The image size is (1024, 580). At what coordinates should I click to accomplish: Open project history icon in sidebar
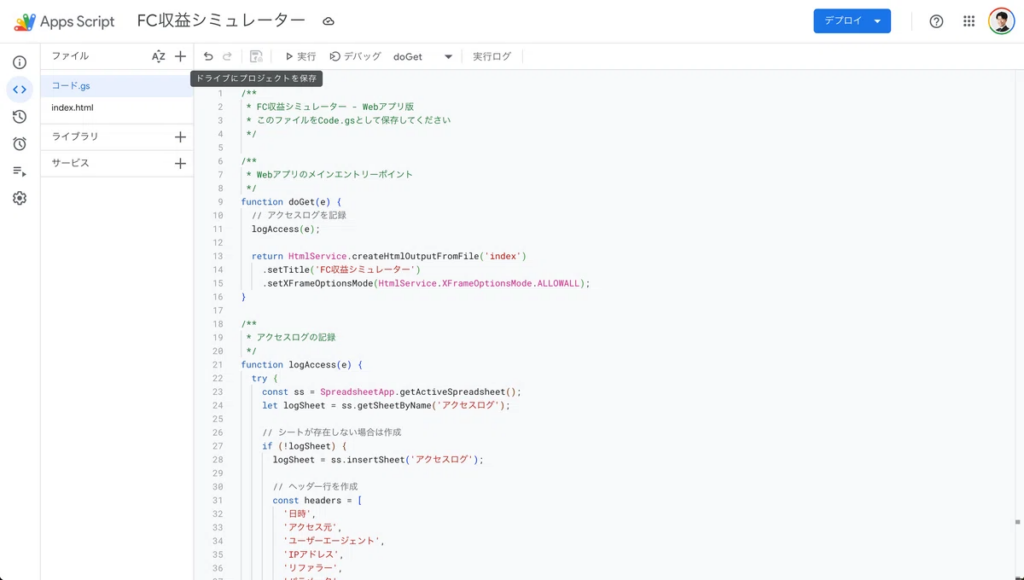(x=19, y=116)
